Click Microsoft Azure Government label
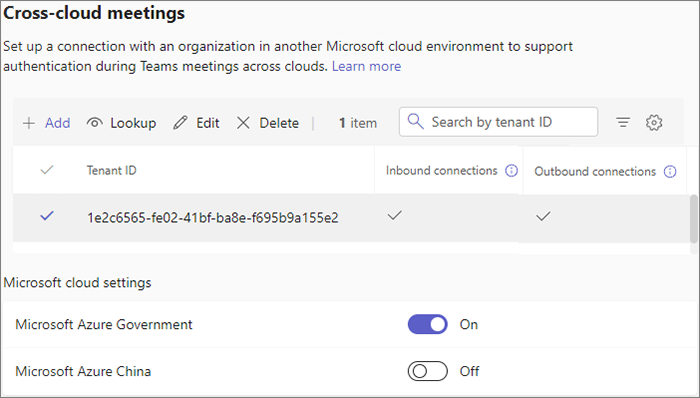The width and height of the screenshot is (700, 398). pyautogui.click(x=104, y=324)
